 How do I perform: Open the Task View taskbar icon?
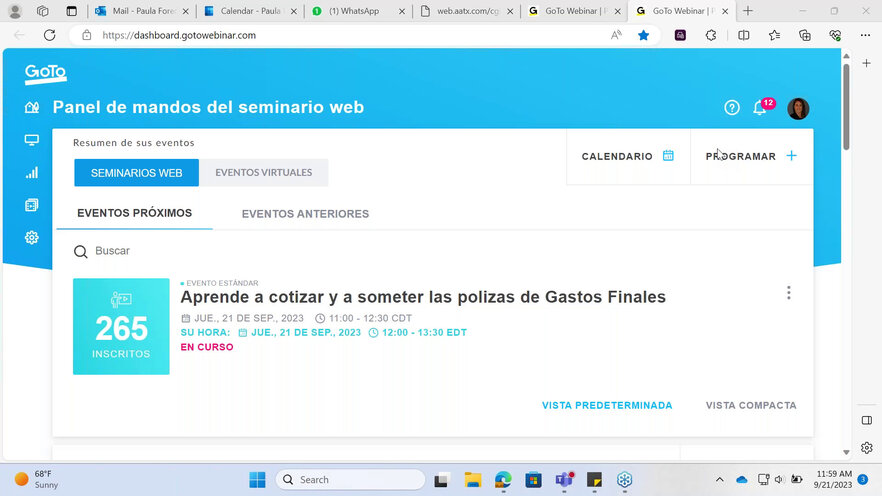coord(442,480)
